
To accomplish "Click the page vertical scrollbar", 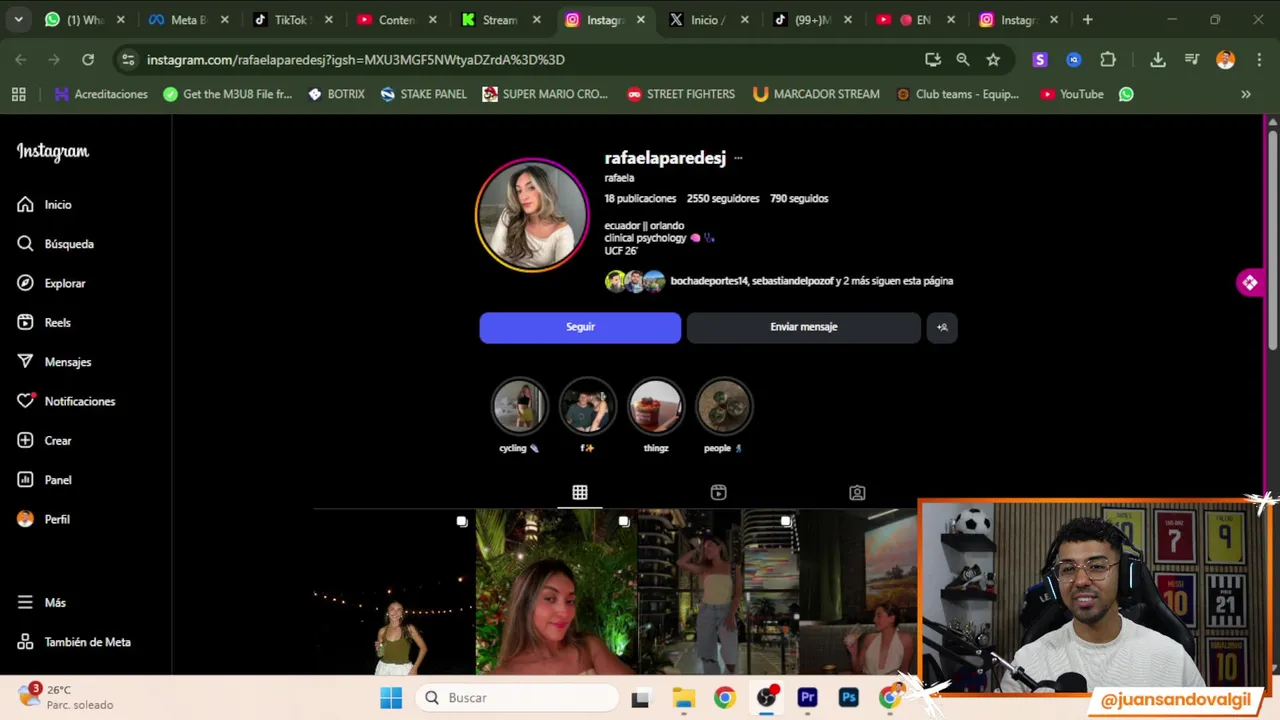I will point(1272,240).
